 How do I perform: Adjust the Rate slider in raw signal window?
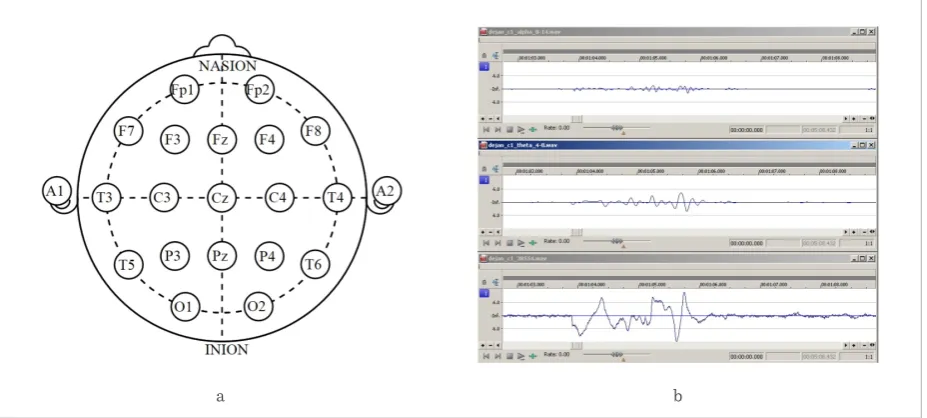pyautogui.click(x=617, y=355)
